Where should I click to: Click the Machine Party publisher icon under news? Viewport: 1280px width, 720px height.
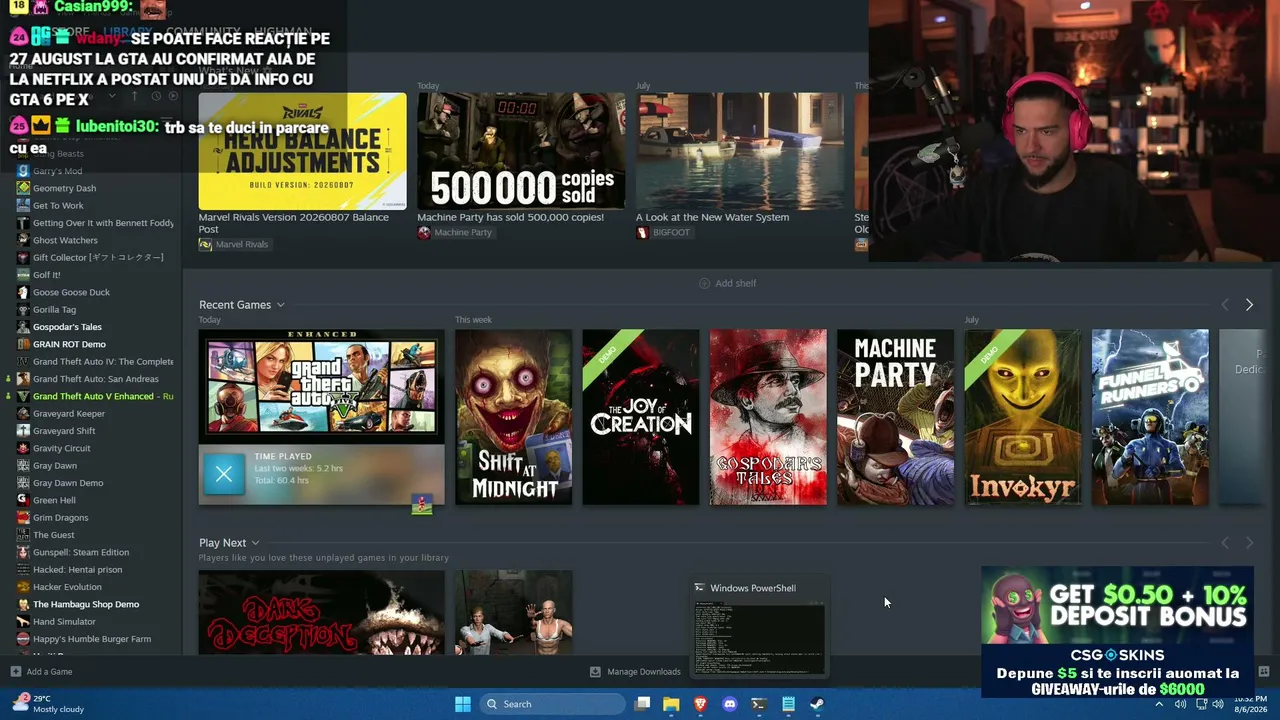(424, 233)
